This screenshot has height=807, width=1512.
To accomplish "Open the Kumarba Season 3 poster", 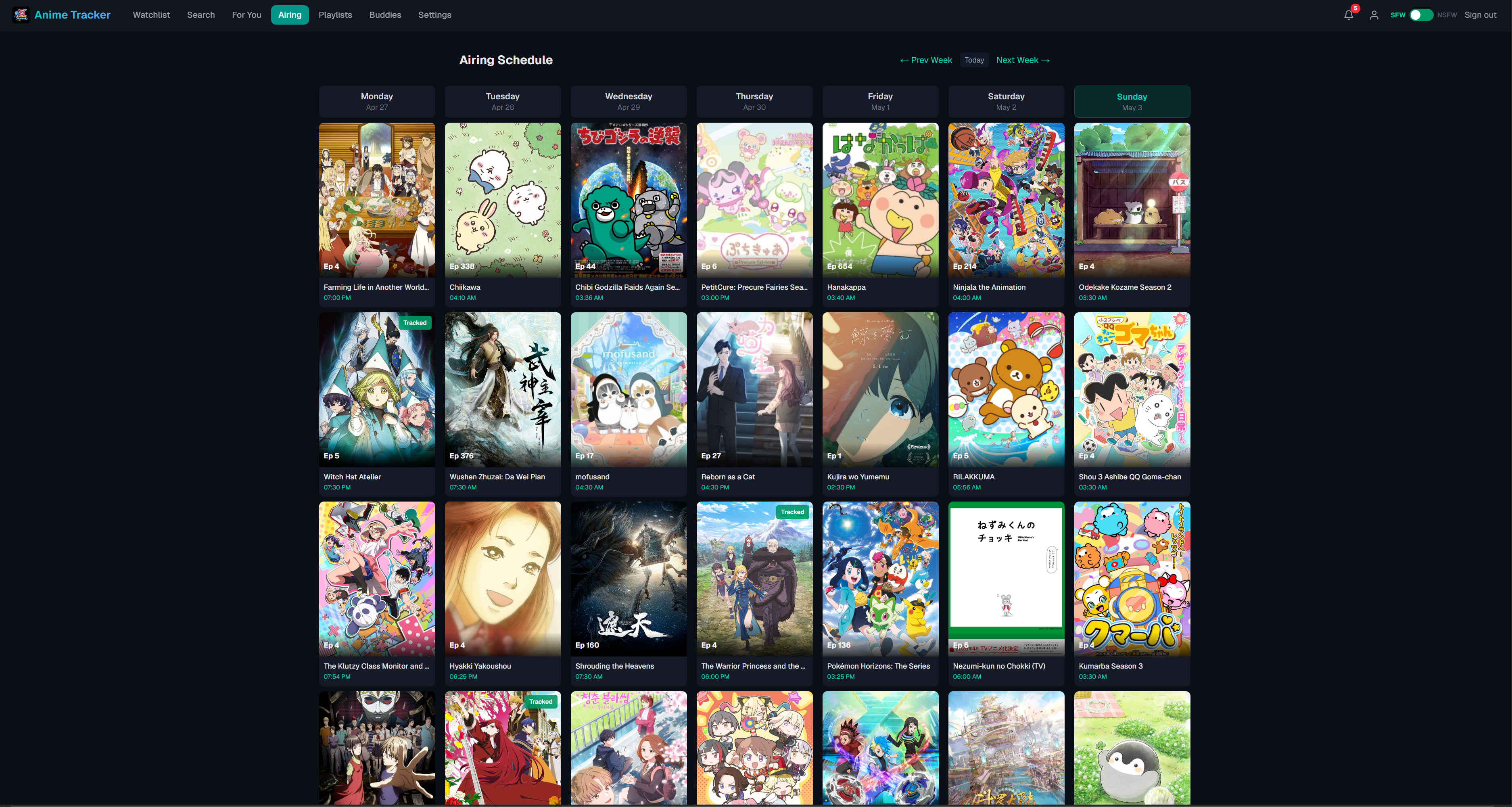I will pos(1132,579).
